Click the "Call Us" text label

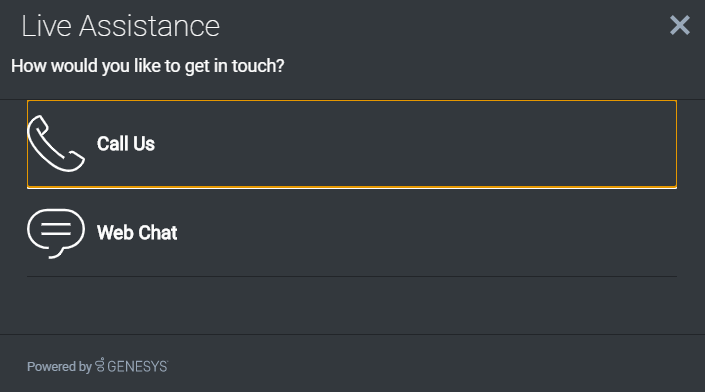pyautogui.click(x=126, y=144)
